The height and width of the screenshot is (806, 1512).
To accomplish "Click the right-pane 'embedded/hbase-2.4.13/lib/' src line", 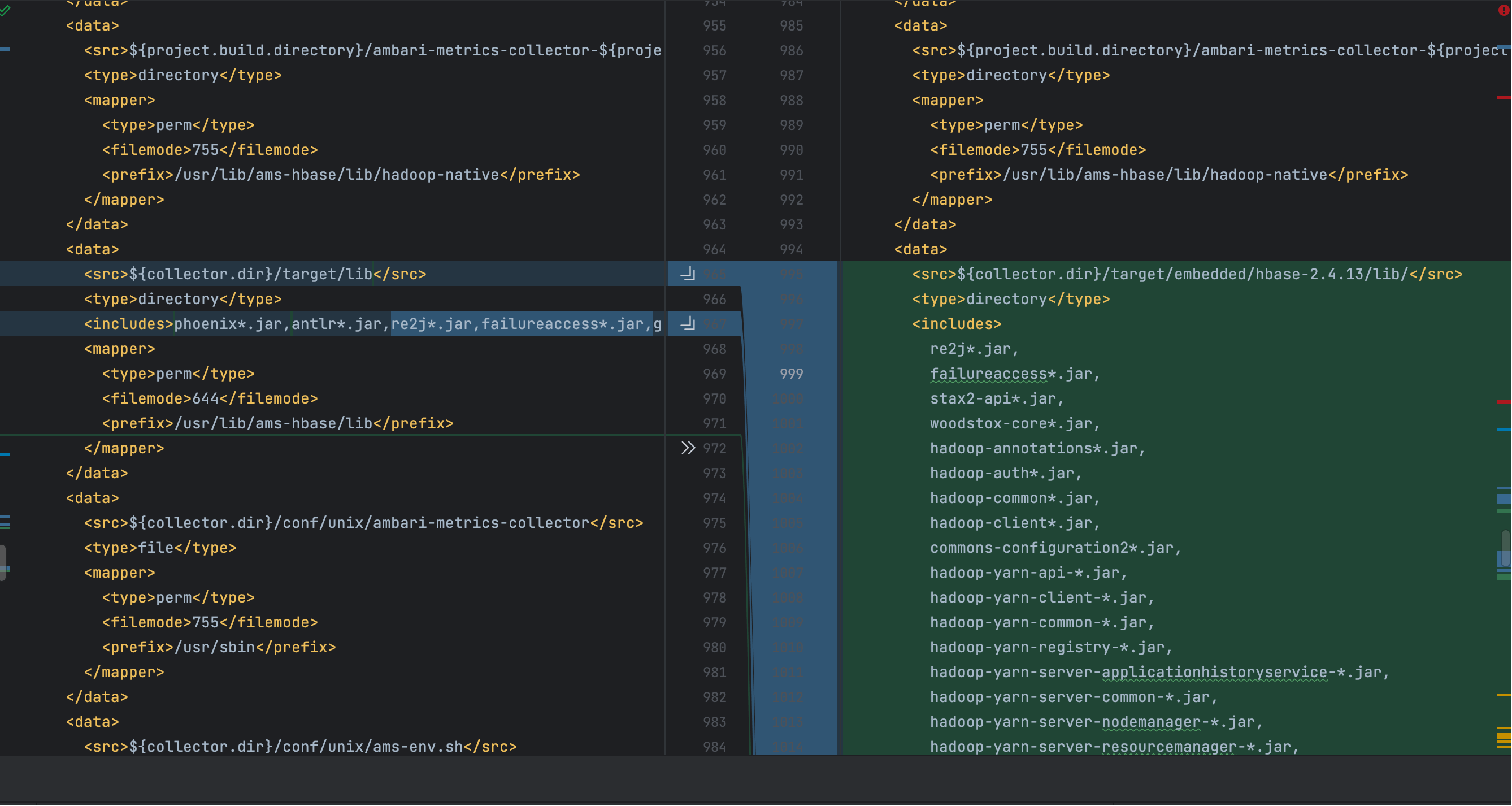I will (x=1187, y=274).
